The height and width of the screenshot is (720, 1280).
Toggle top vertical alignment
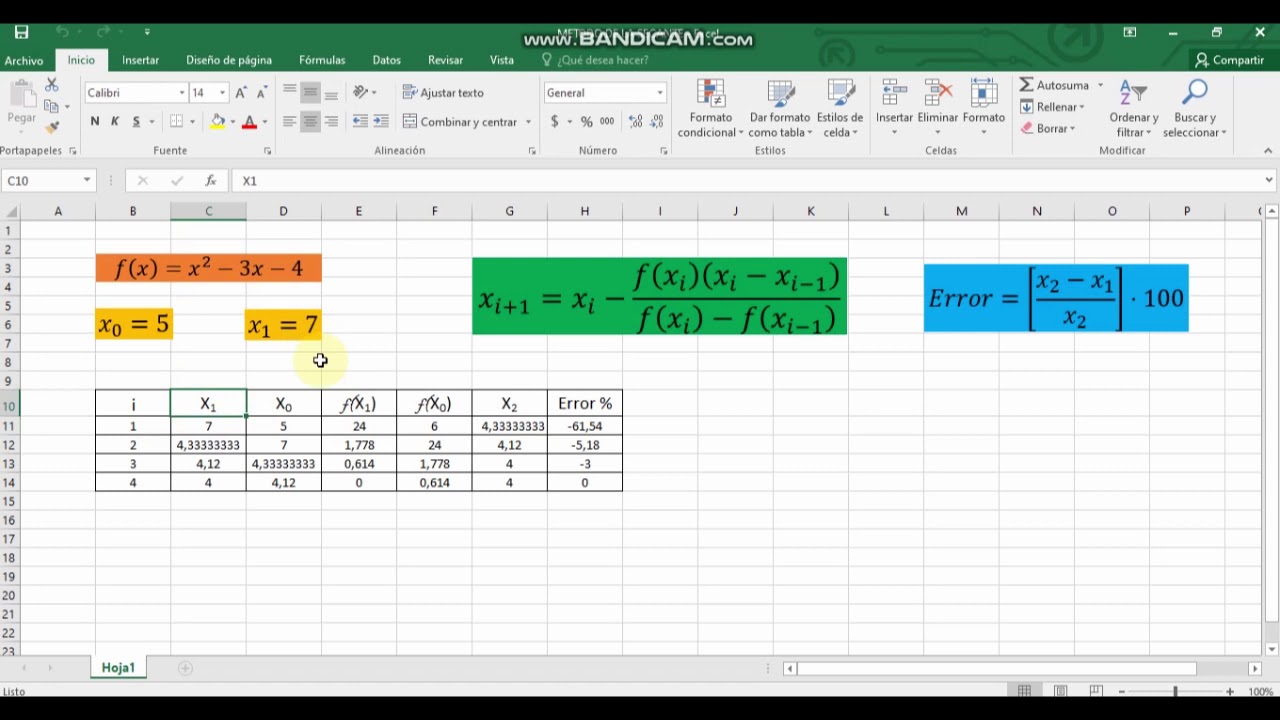click(289, 93)
